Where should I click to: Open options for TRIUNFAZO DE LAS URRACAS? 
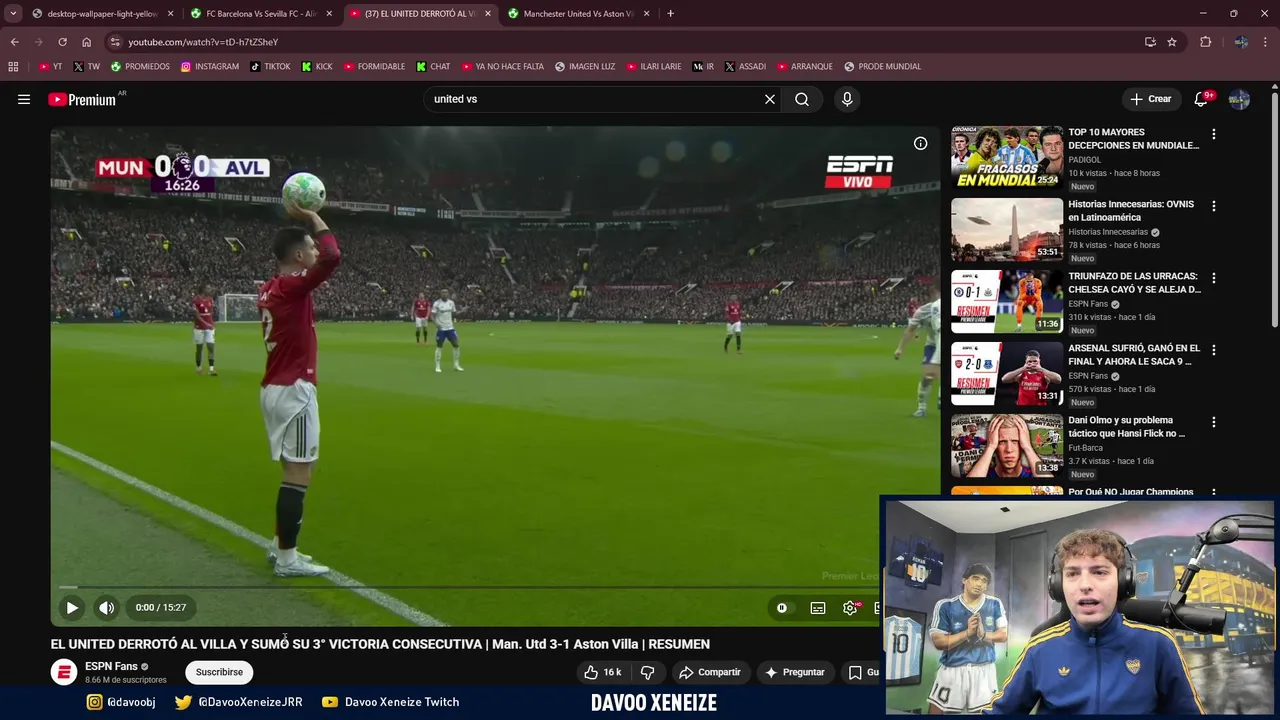[1214, 278]
